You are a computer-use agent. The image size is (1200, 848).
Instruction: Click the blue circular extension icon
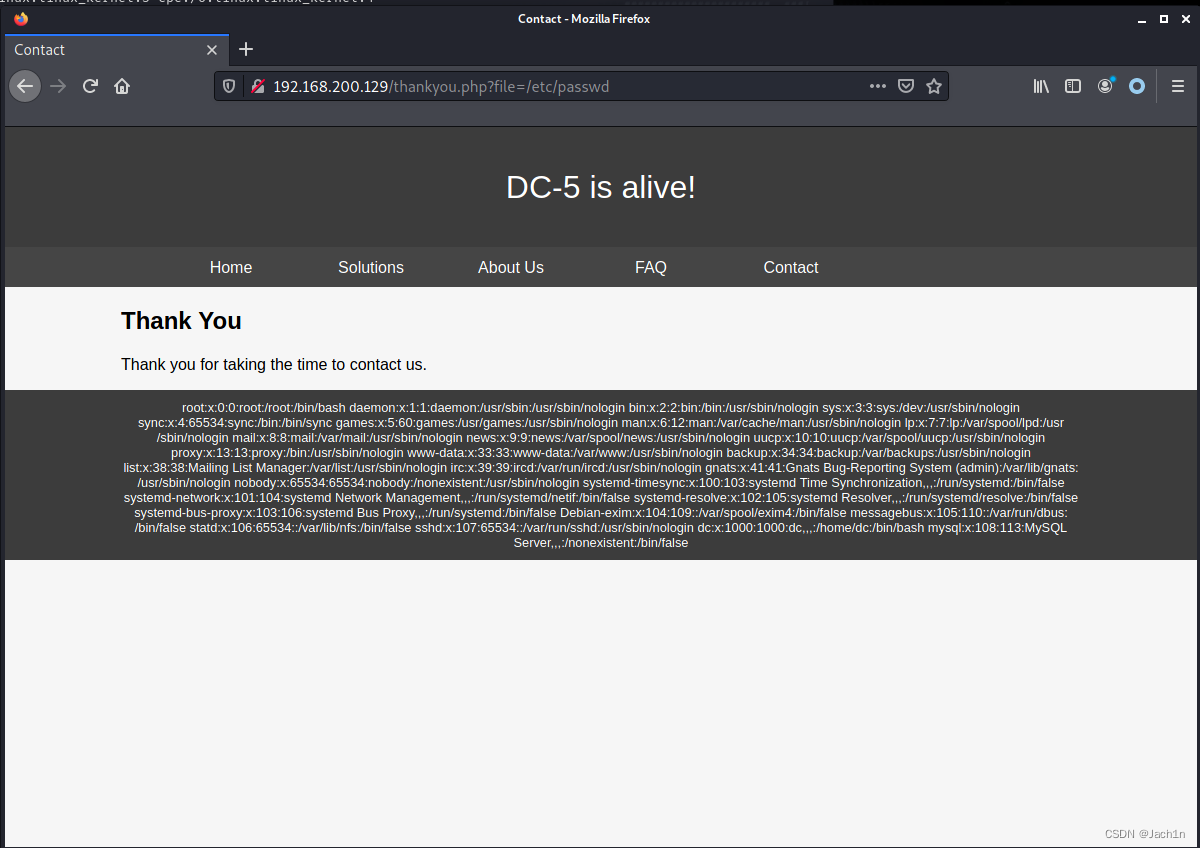pos(1137,87)
